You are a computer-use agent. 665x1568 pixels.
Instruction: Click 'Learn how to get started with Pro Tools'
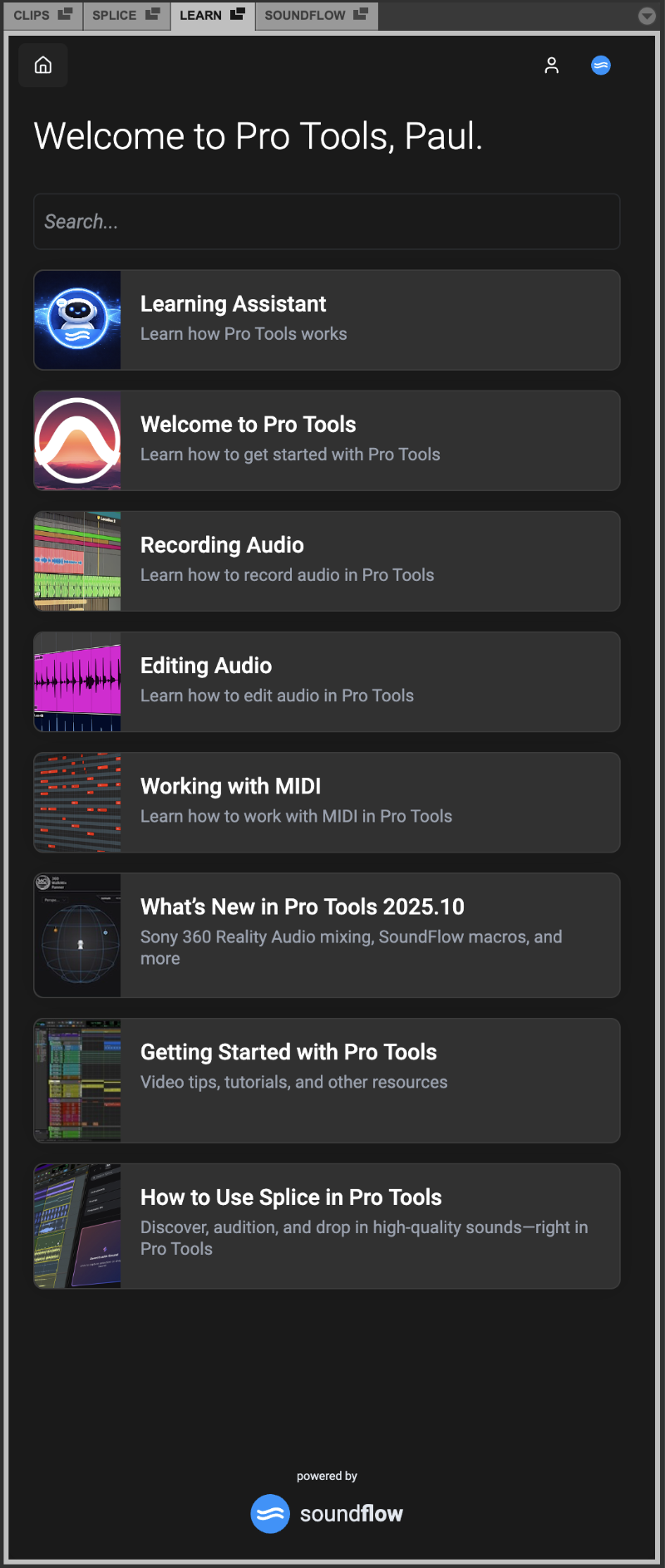click(290, 455)
